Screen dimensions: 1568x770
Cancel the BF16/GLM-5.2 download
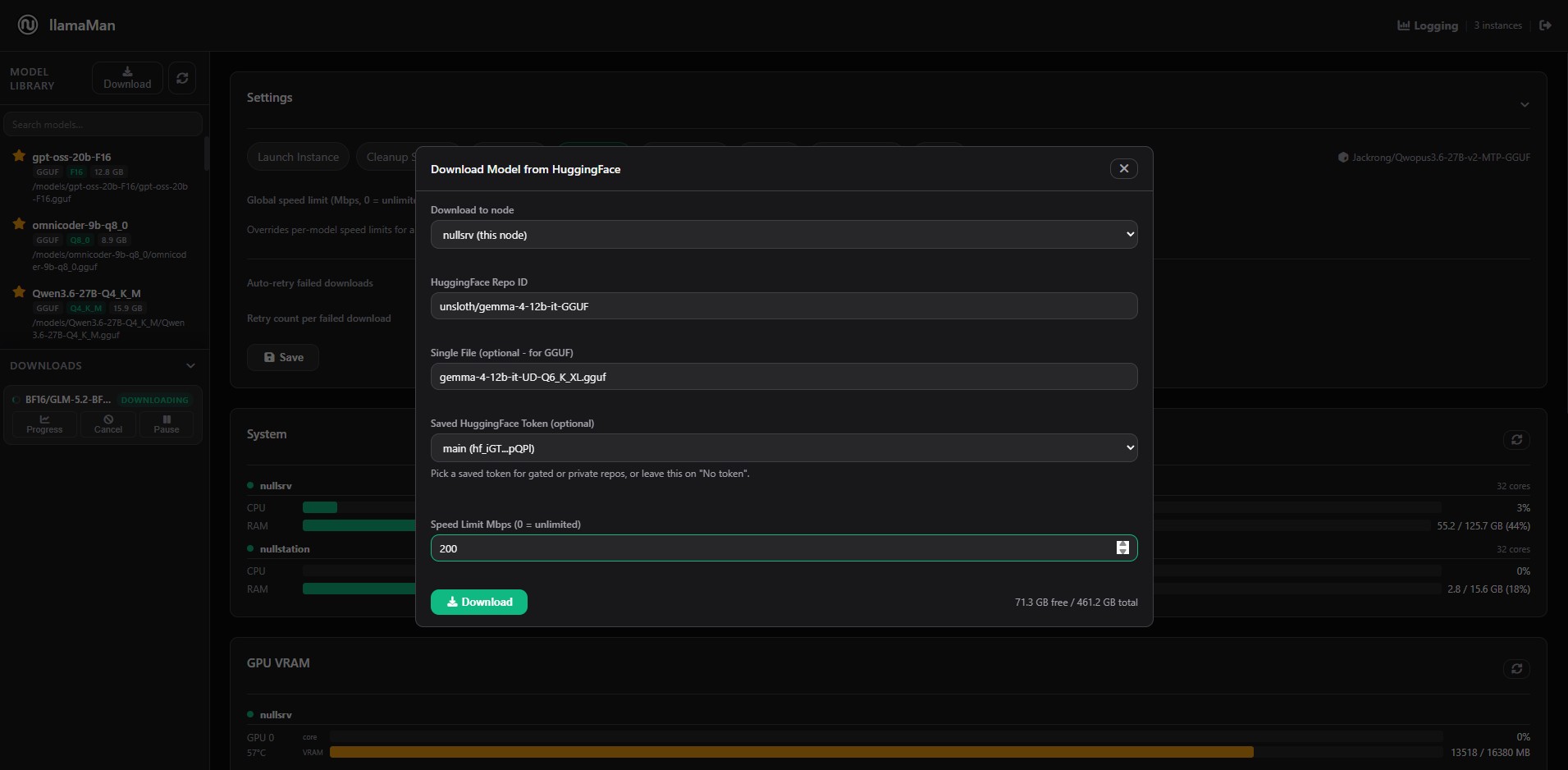tap(108, 424)
